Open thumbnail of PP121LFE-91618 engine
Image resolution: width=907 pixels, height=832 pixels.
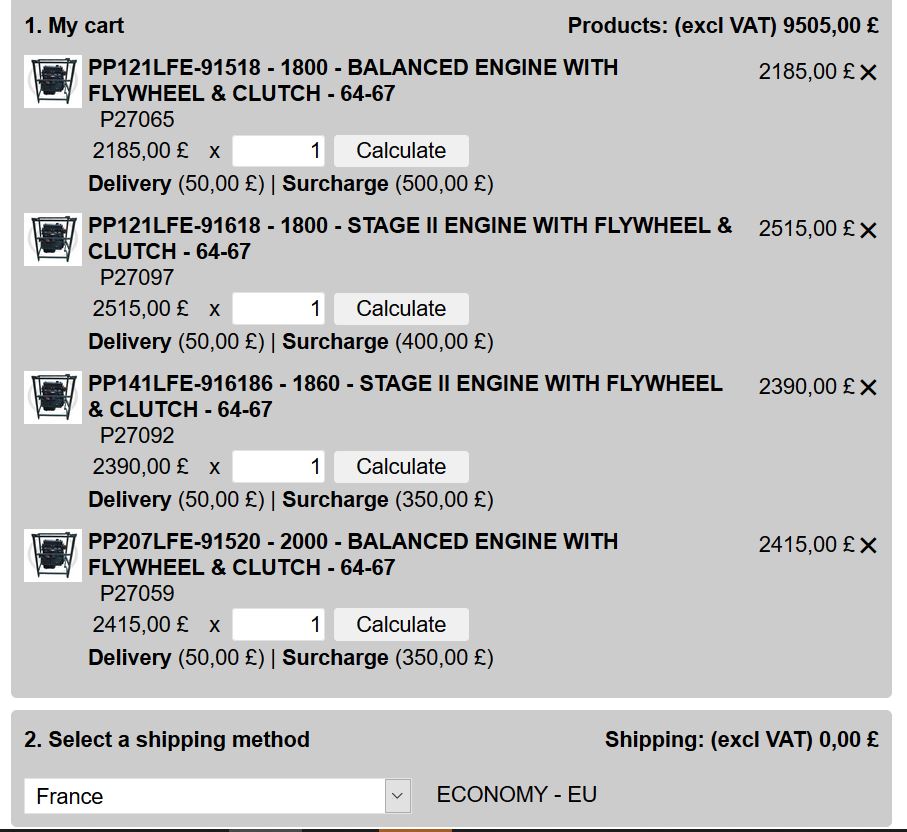(x=53, y=240)
